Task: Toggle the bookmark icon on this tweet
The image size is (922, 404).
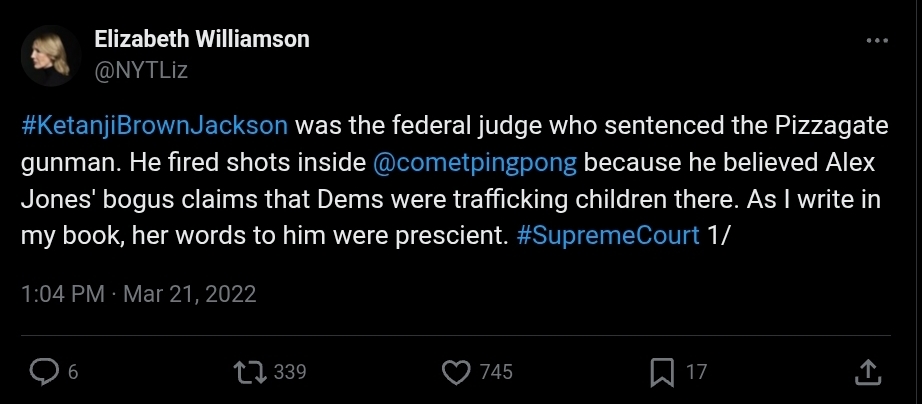Action: click(x=663, y=373)
